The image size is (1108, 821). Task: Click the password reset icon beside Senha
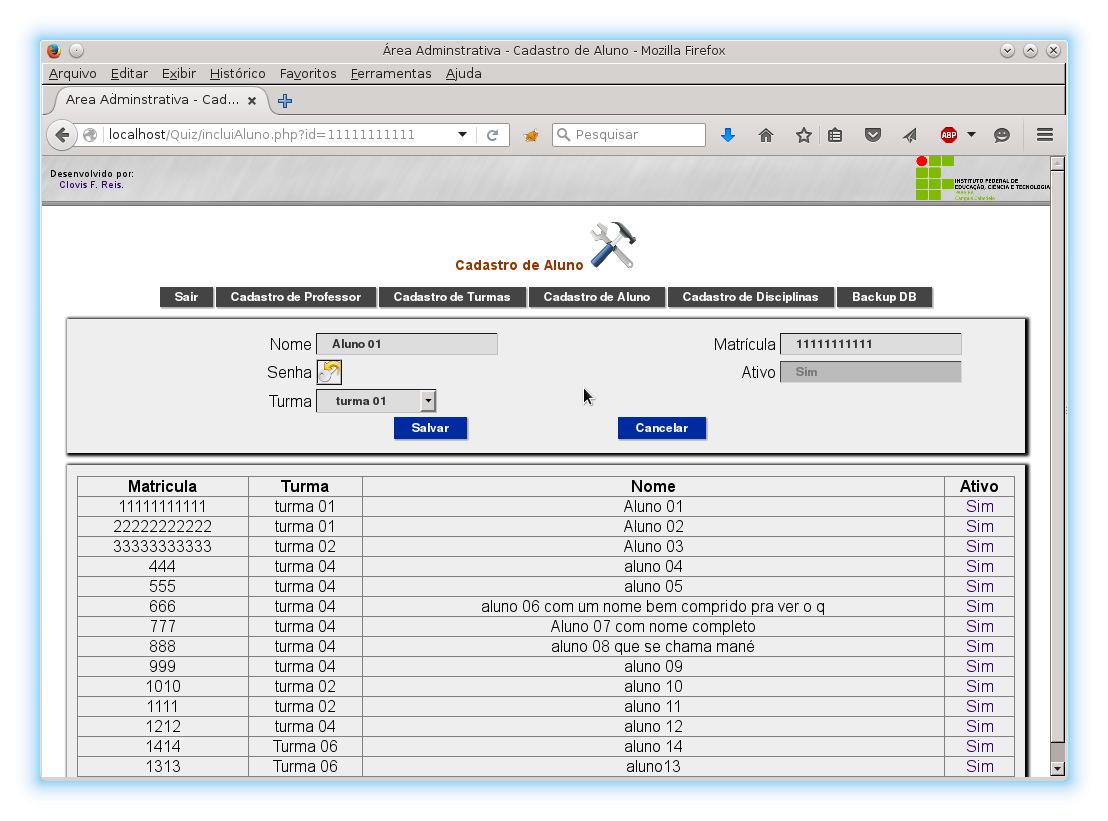(329, 371)
